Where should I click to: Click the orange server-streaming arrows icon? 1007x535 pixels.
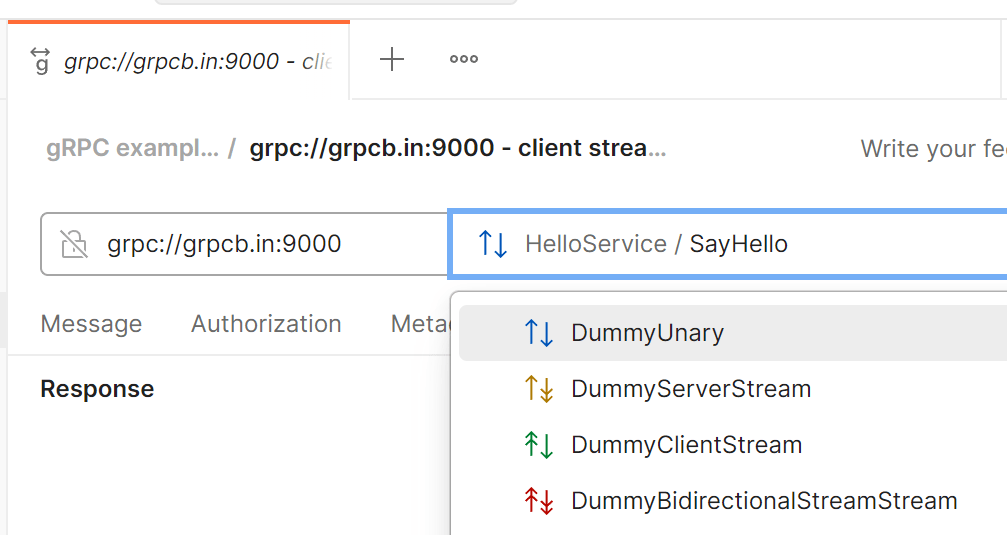538,389
